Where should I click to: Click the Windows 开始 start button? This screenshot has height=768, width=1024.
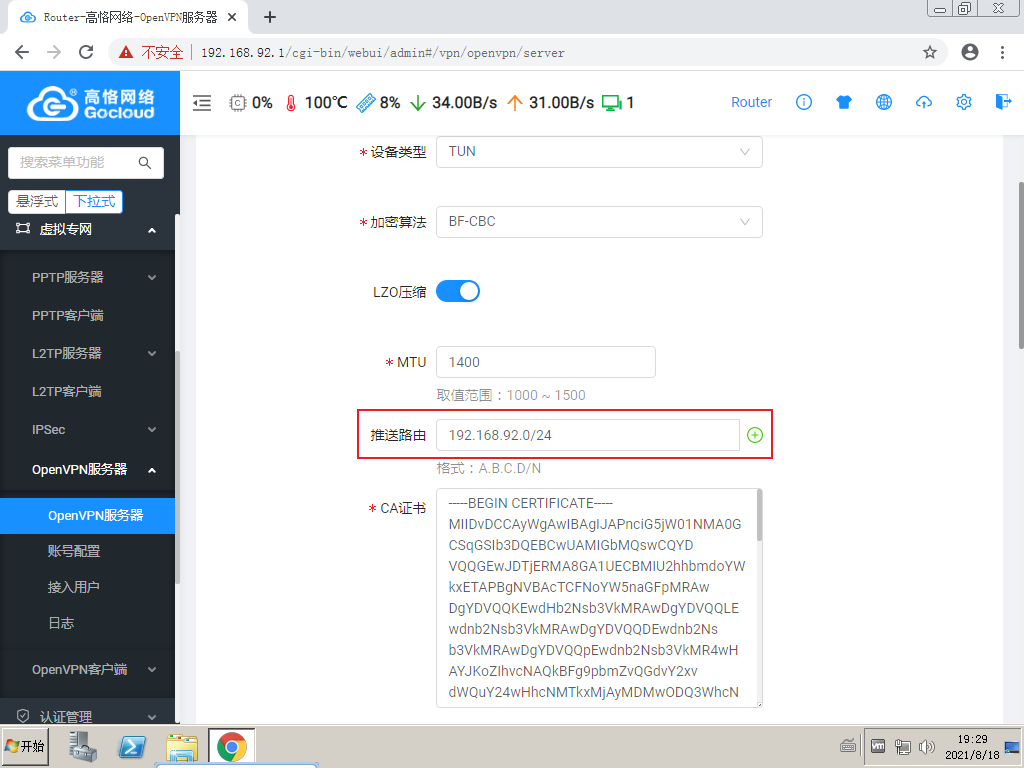25,746
